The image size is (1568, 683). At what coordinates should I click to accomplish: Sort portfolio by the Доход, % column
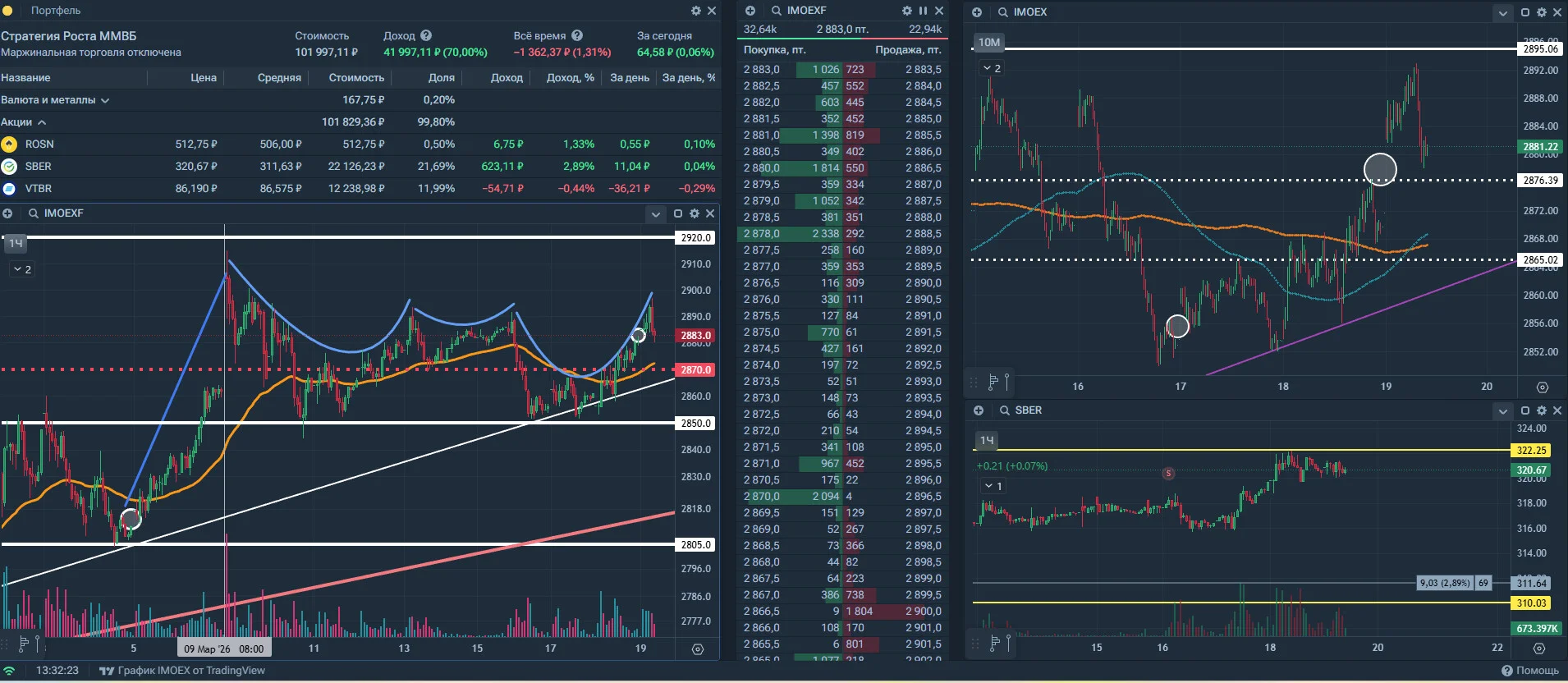(x=570, y=78)
